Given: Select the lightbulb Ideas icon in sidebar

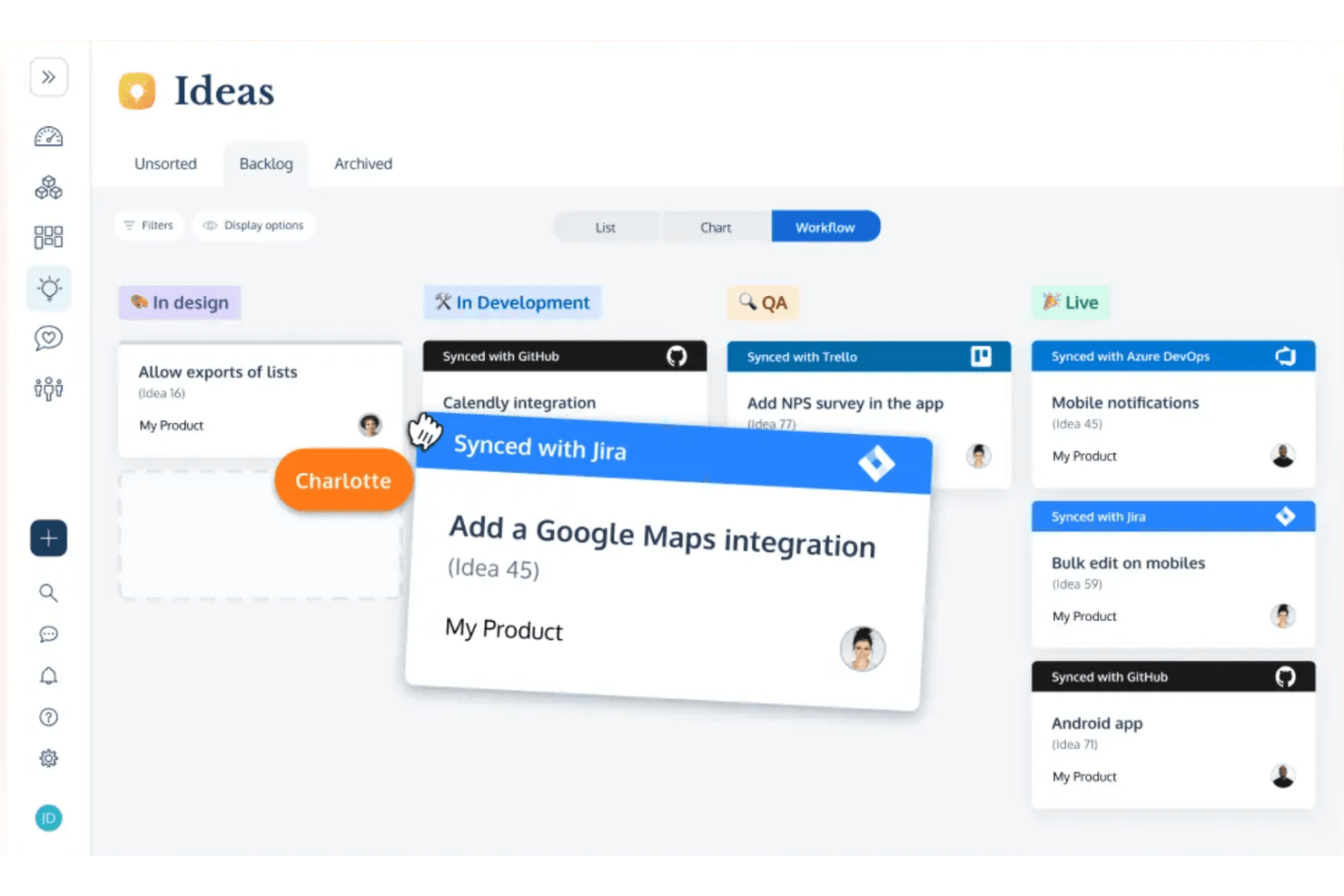Looking at the screenshot, I should tap(49, 289).
